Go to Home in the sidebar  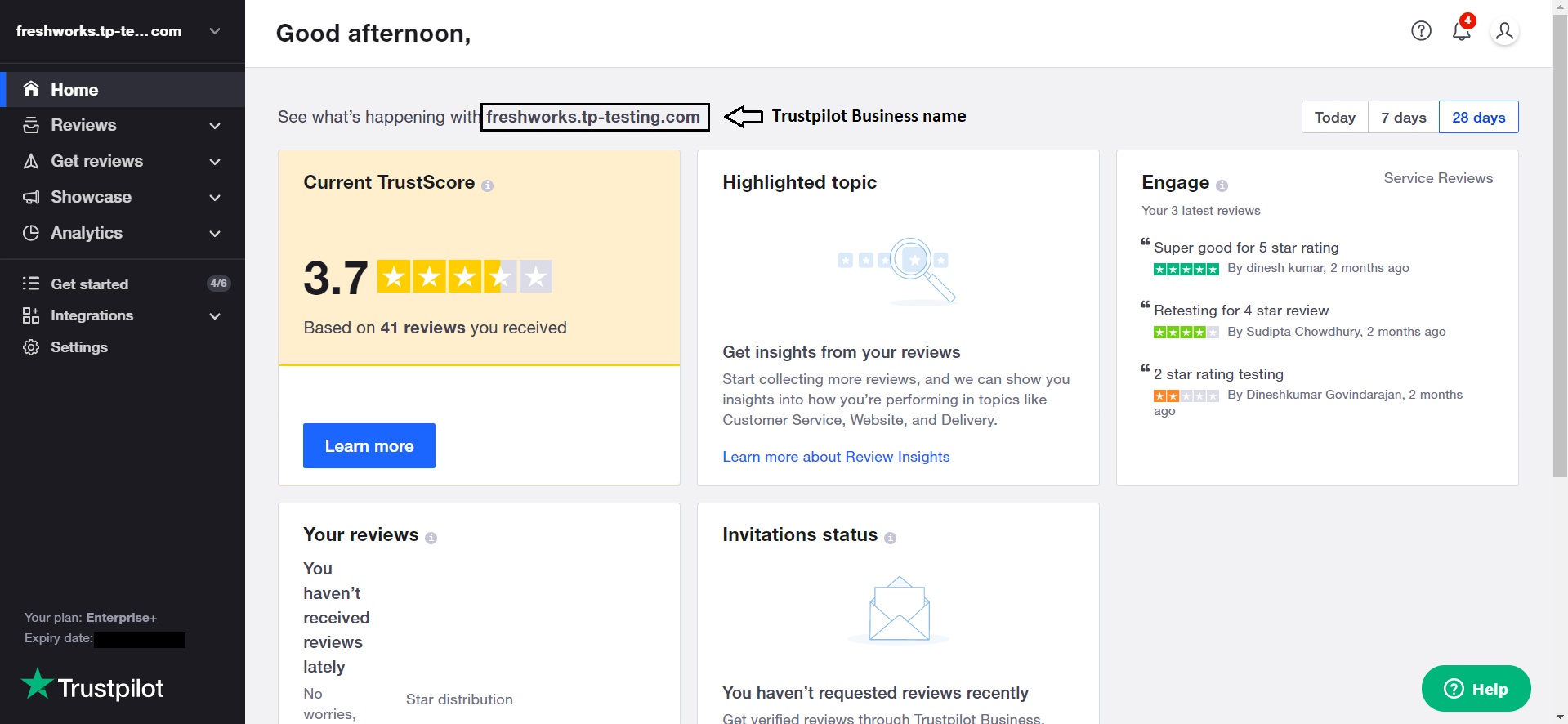[x=123, y=89]
